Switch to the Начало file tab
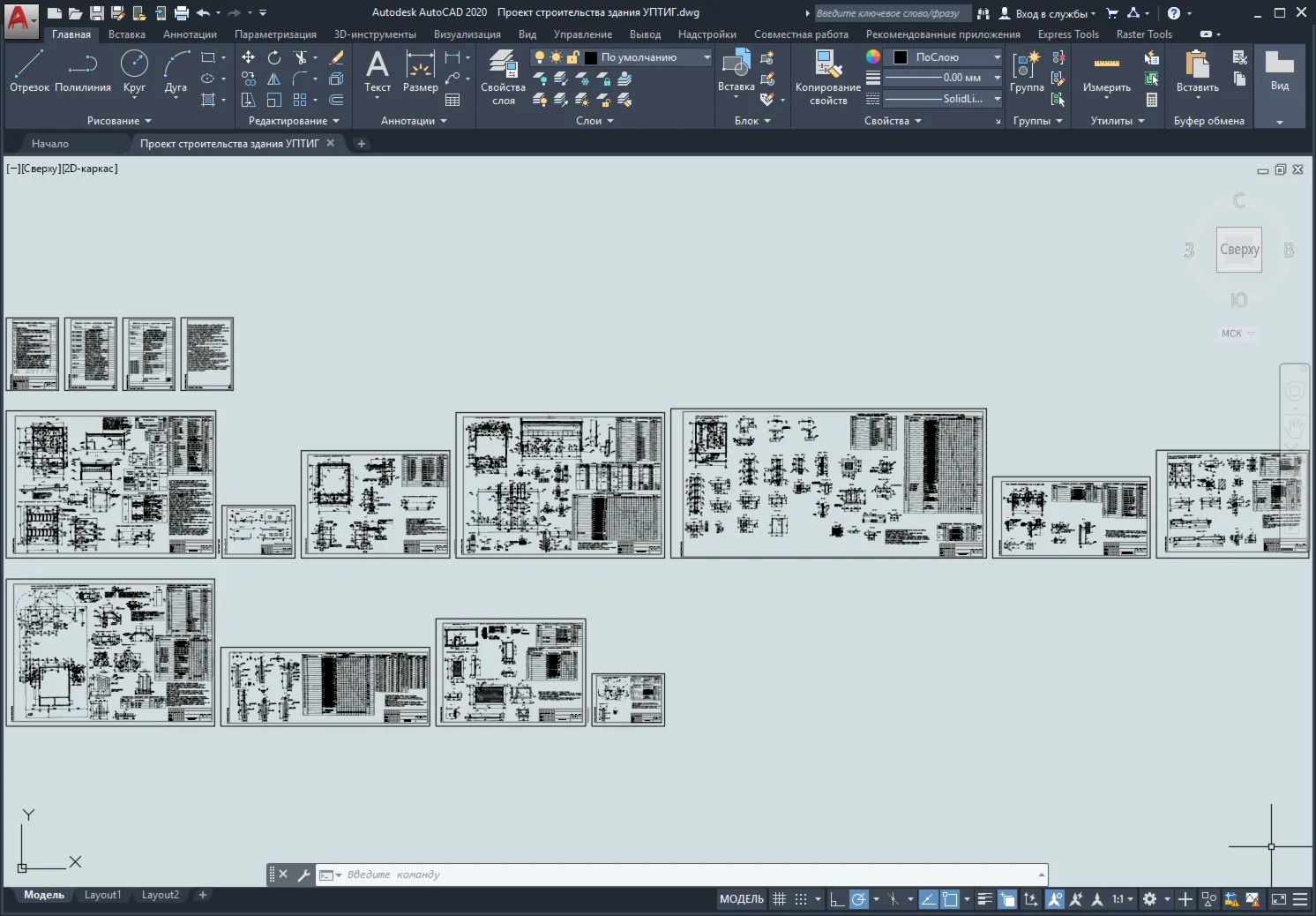The image size is (1316, 916). 50,144
